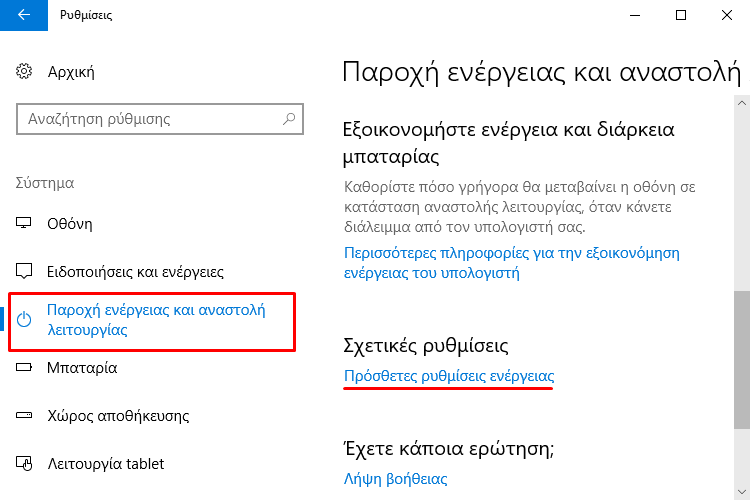Click the magnifier icon in the search box
750x500 pixels.
point(289,119)
